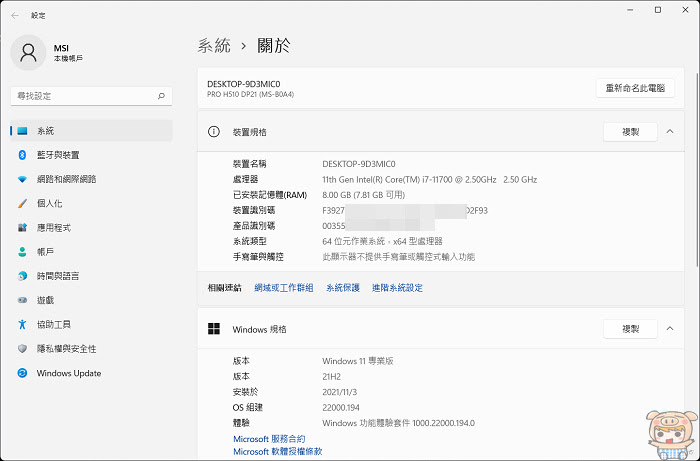Select Windows Update label in sidebar

tap(69, 373)
